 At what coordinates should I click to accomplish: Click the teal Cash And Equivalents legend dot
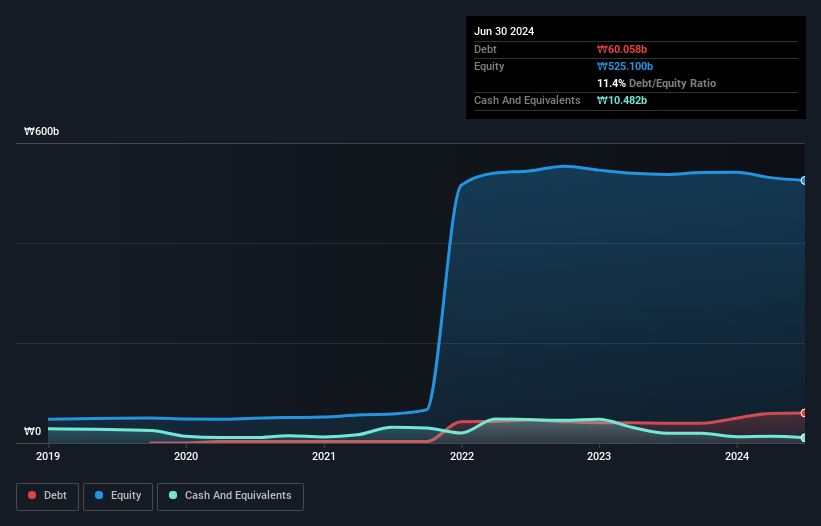pyautogui.click(x=173, y=495)
